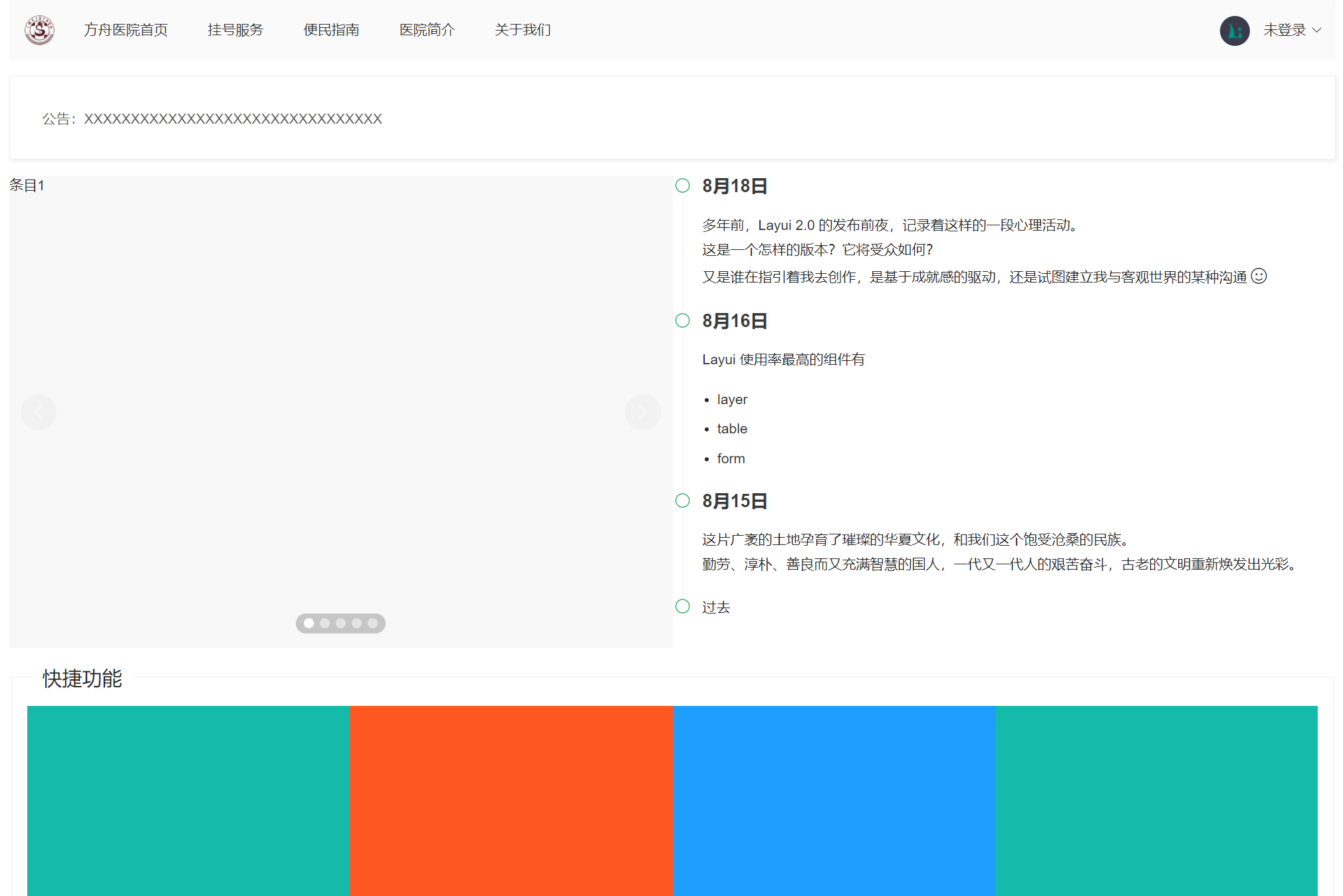Viewport: 1343px width, 896px height.
Task: Click the 过去 timeline circle marker
Action: coord(682,606)
